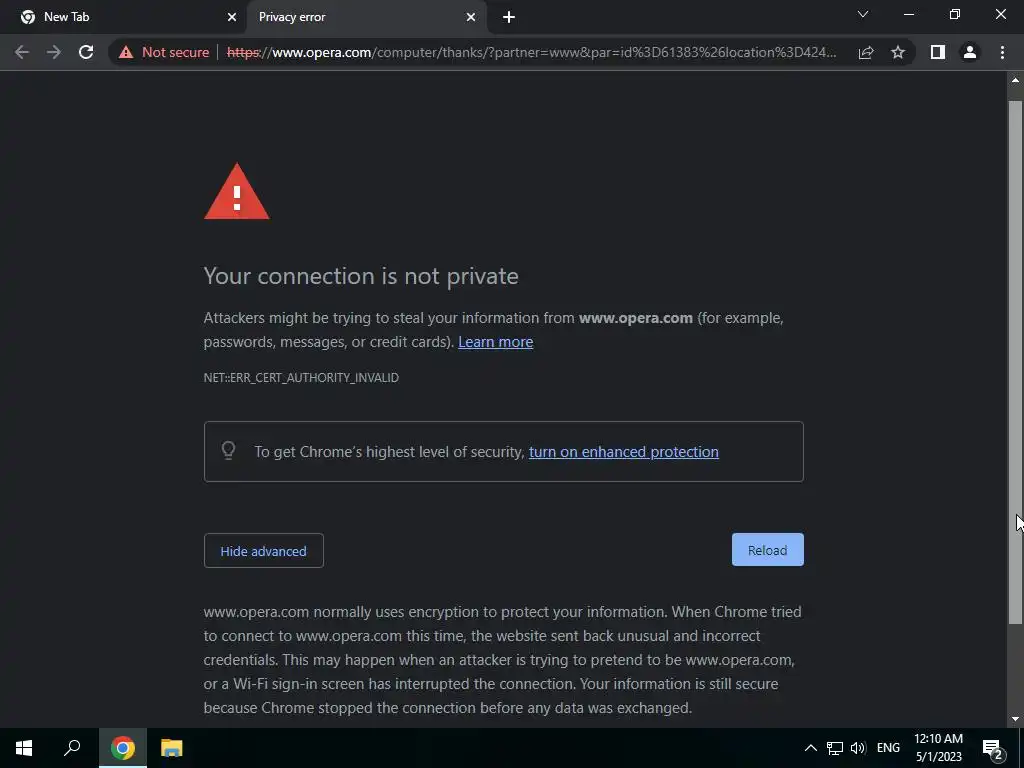Go forward using the forward arrow

click(54, 52)
